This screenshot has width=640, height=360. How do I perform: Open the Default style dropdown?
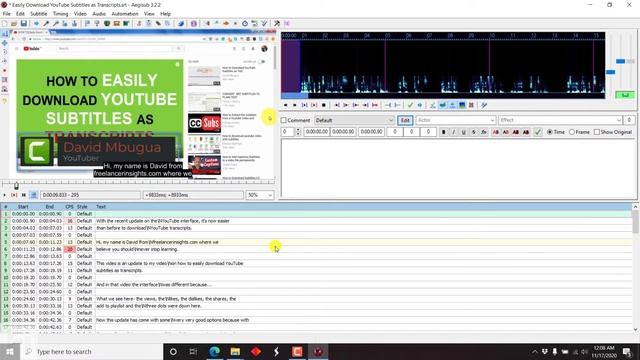(x=354, y=120)
